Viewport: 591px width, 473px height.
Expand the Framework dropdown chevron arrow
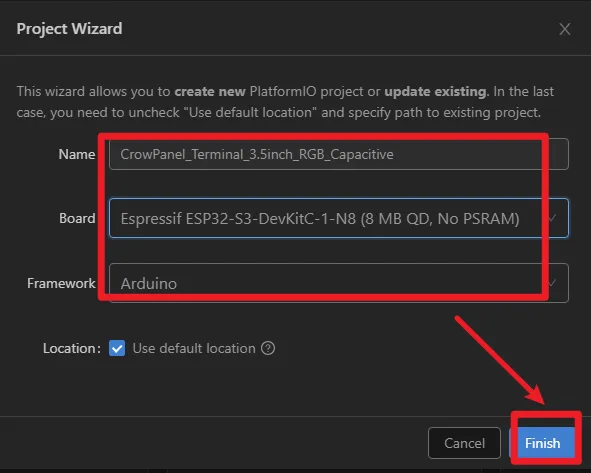click(553, 283)
